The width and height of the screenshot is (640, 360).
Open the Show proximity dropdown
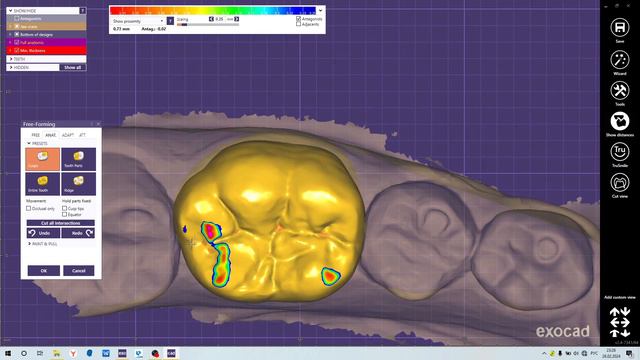pyautogui.click(x=138, y=21)
